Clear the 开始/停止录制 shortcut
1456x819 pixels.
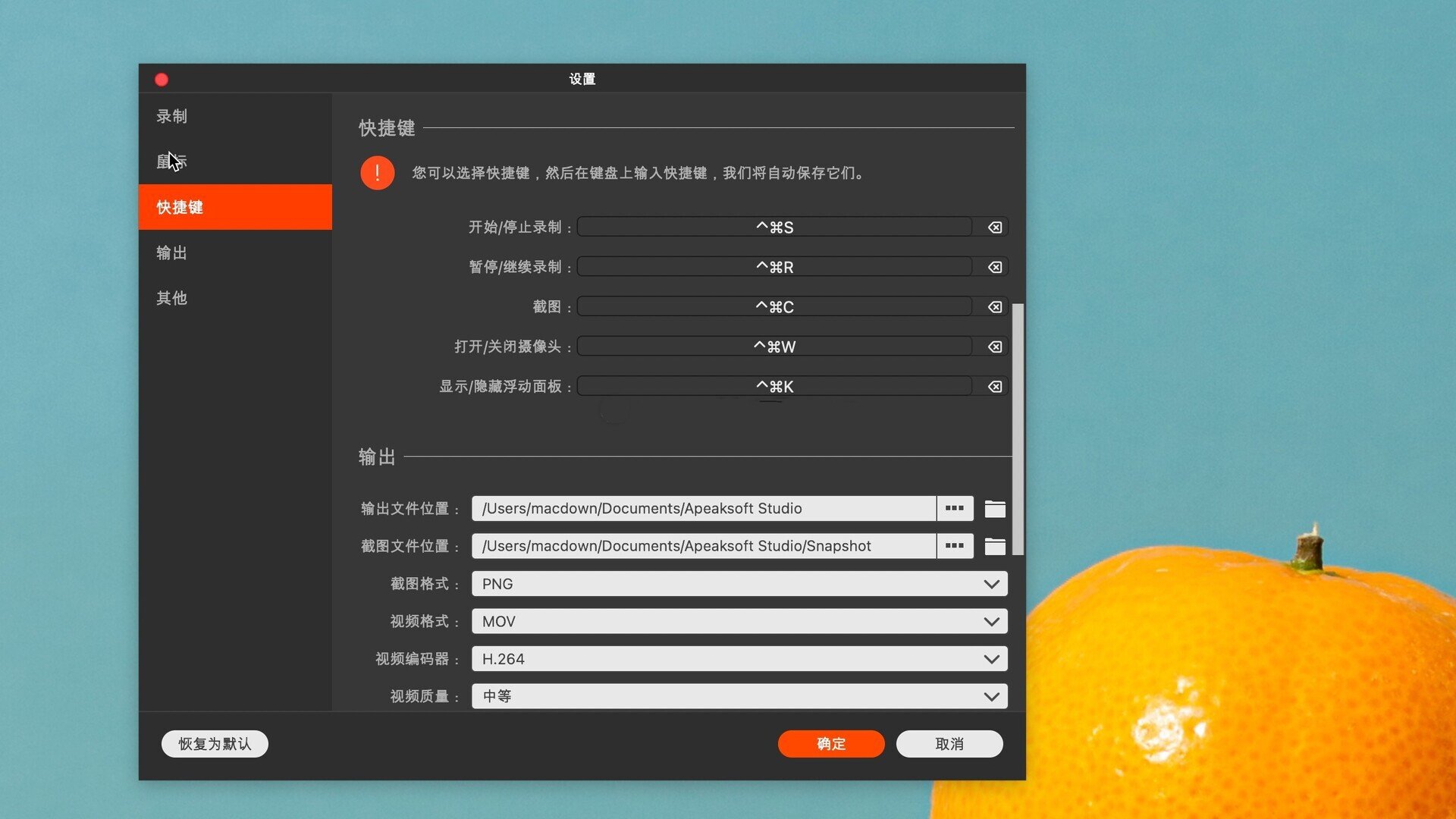(x=994, y=227)
